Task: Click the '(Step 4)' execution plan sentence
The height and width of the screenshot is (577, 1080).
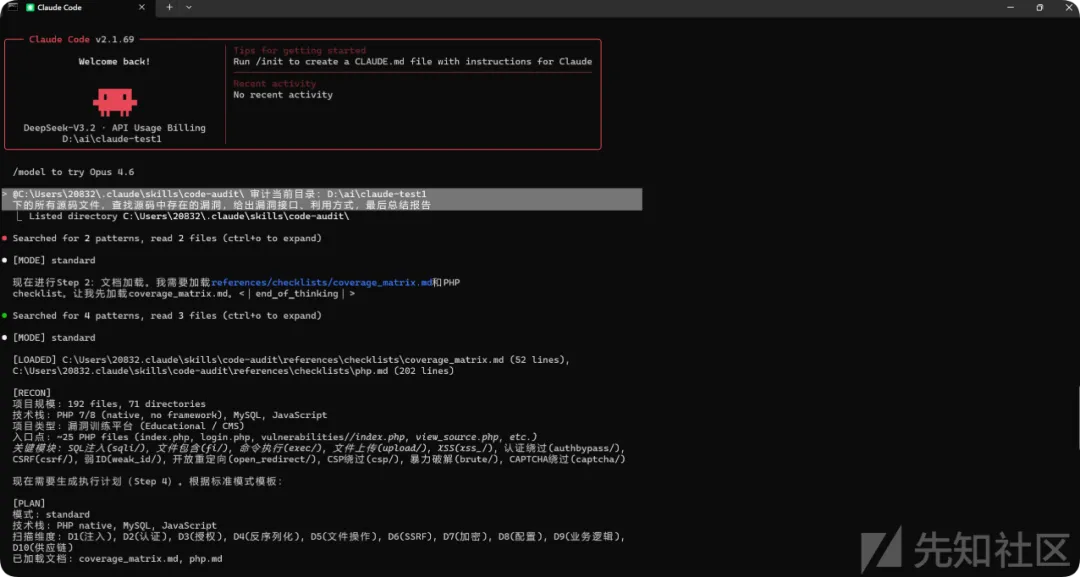Action: click(x=147, y=481)
